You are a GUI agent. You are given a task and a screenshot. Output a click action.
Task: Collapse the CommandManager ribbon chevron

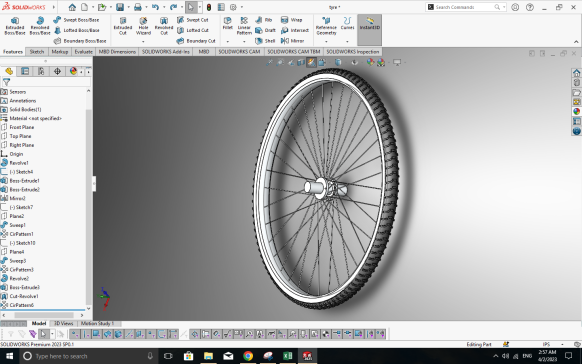point(576,42)
